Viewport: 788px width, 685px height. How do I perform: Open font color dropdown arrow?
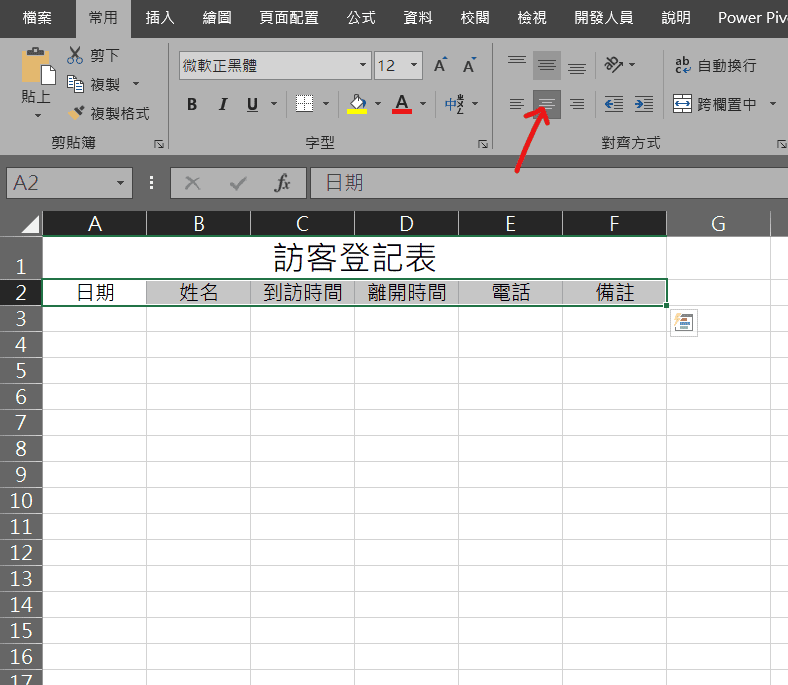(x=423, y=105)
